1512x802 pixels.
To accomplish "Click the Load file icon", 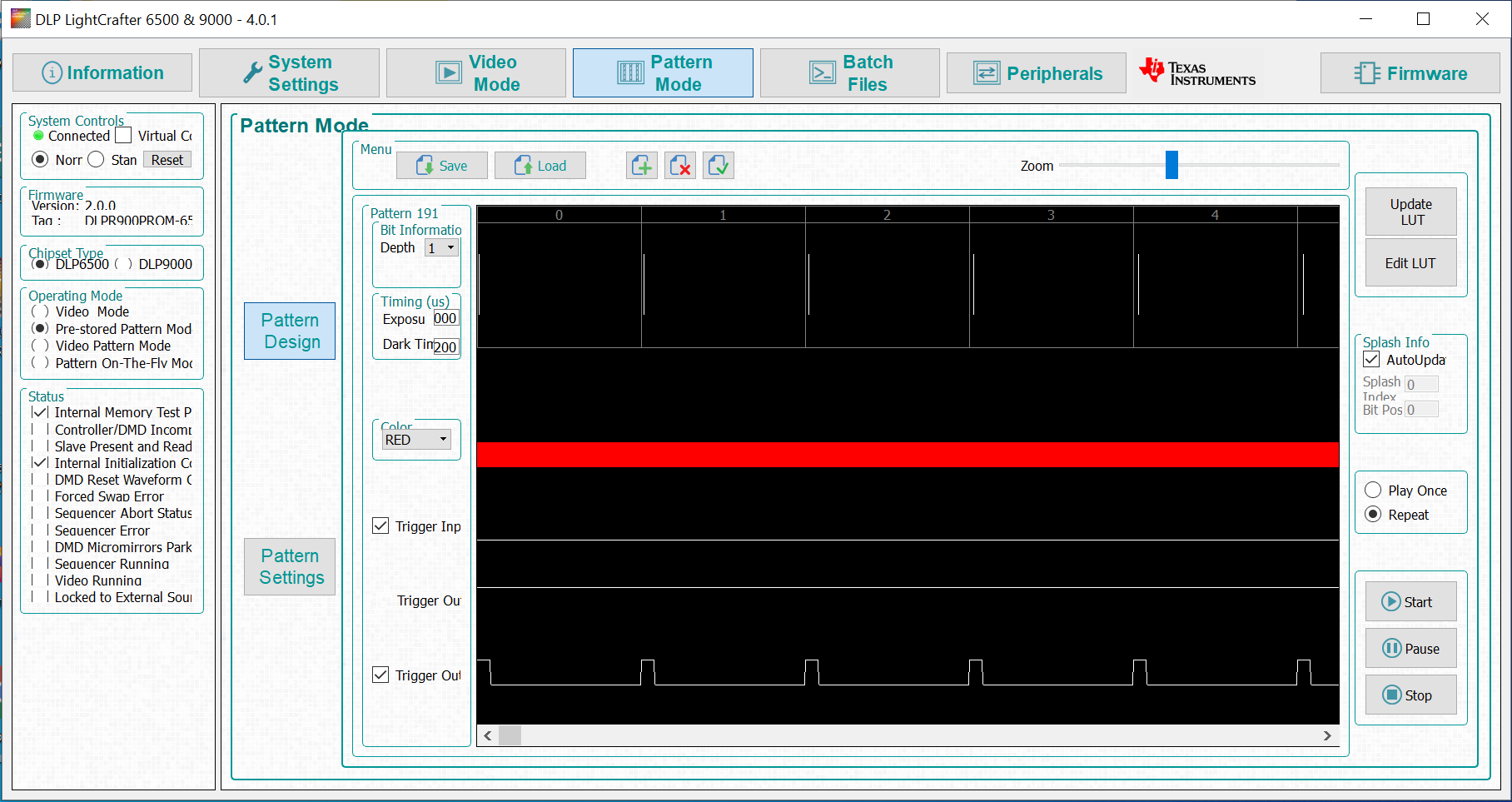I will [x=524, y=166].
